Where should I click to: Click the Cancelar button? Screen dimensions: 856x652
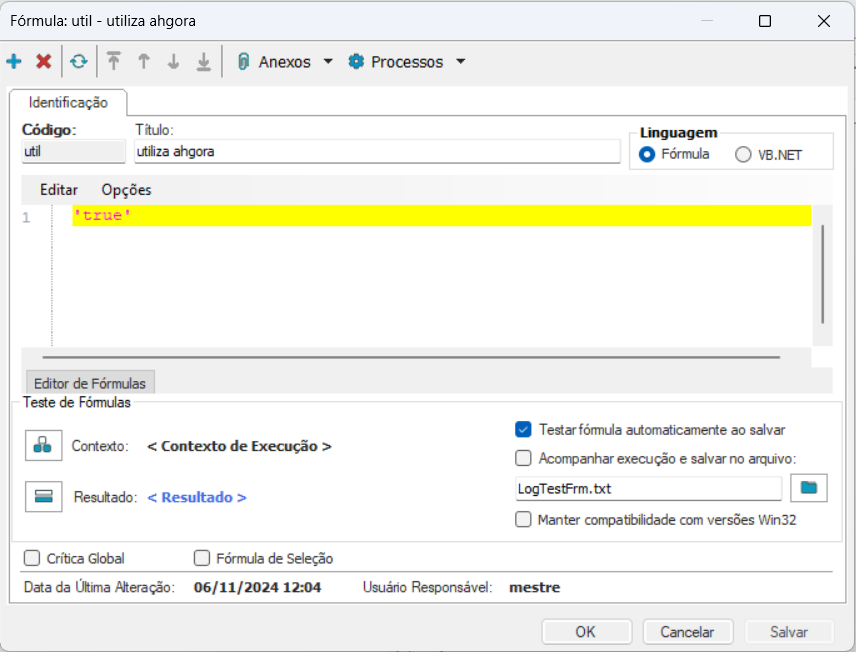click(687, 632)
